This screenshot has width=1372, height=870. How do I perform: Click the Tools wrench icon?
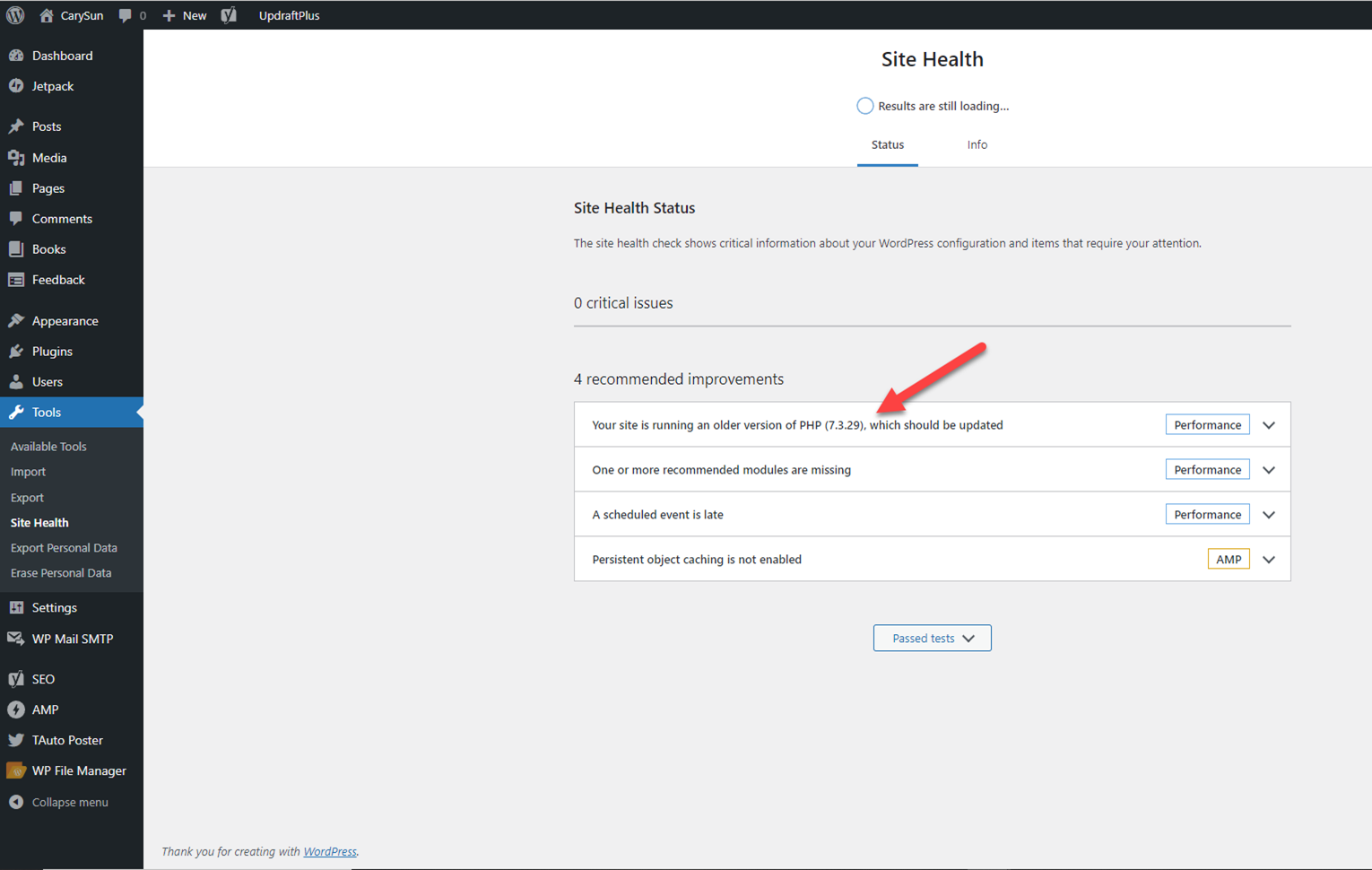(16, 413)
